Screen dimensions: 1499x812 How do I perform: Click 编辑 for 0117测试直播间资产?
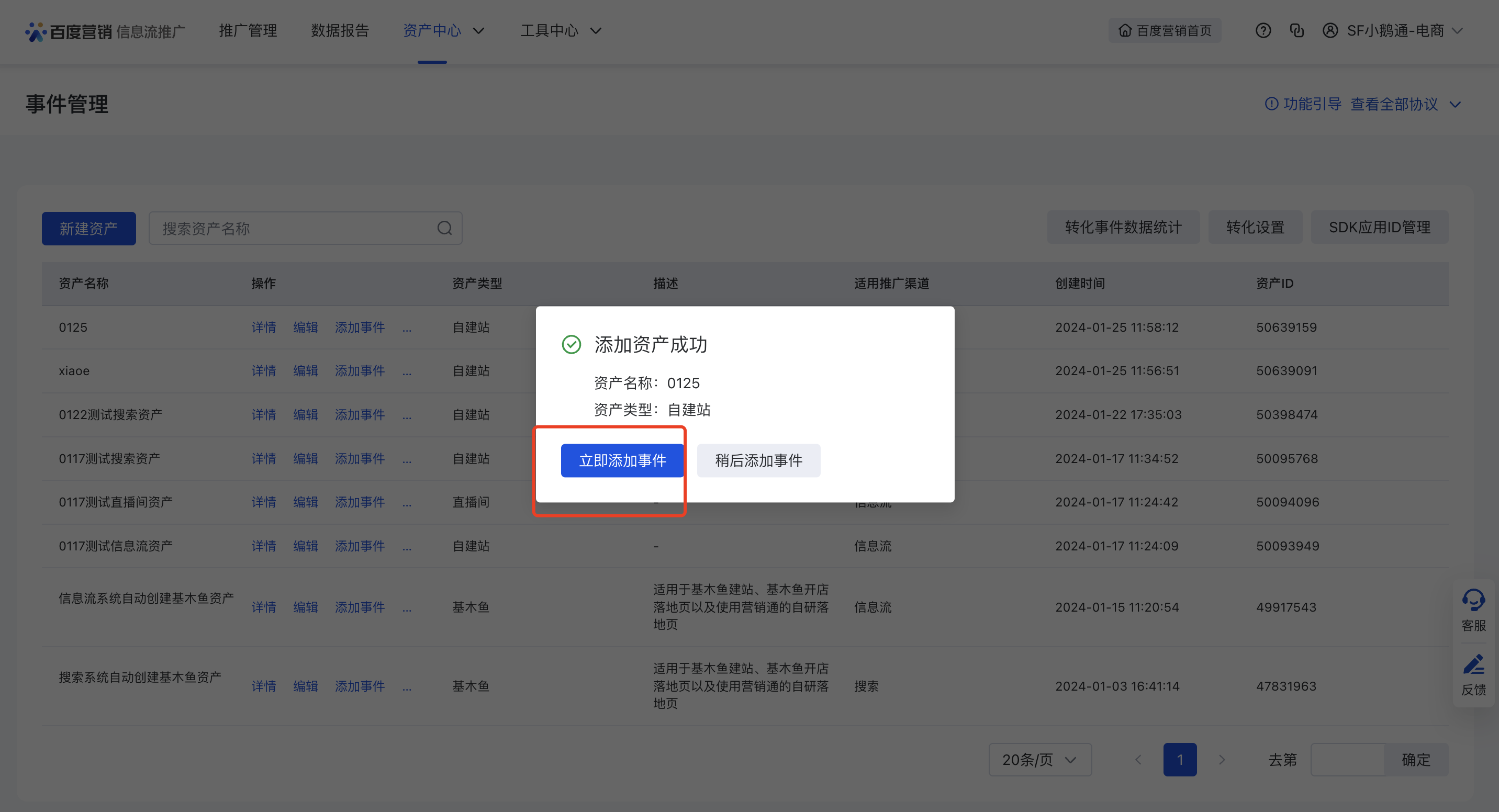tap(306, 503)
